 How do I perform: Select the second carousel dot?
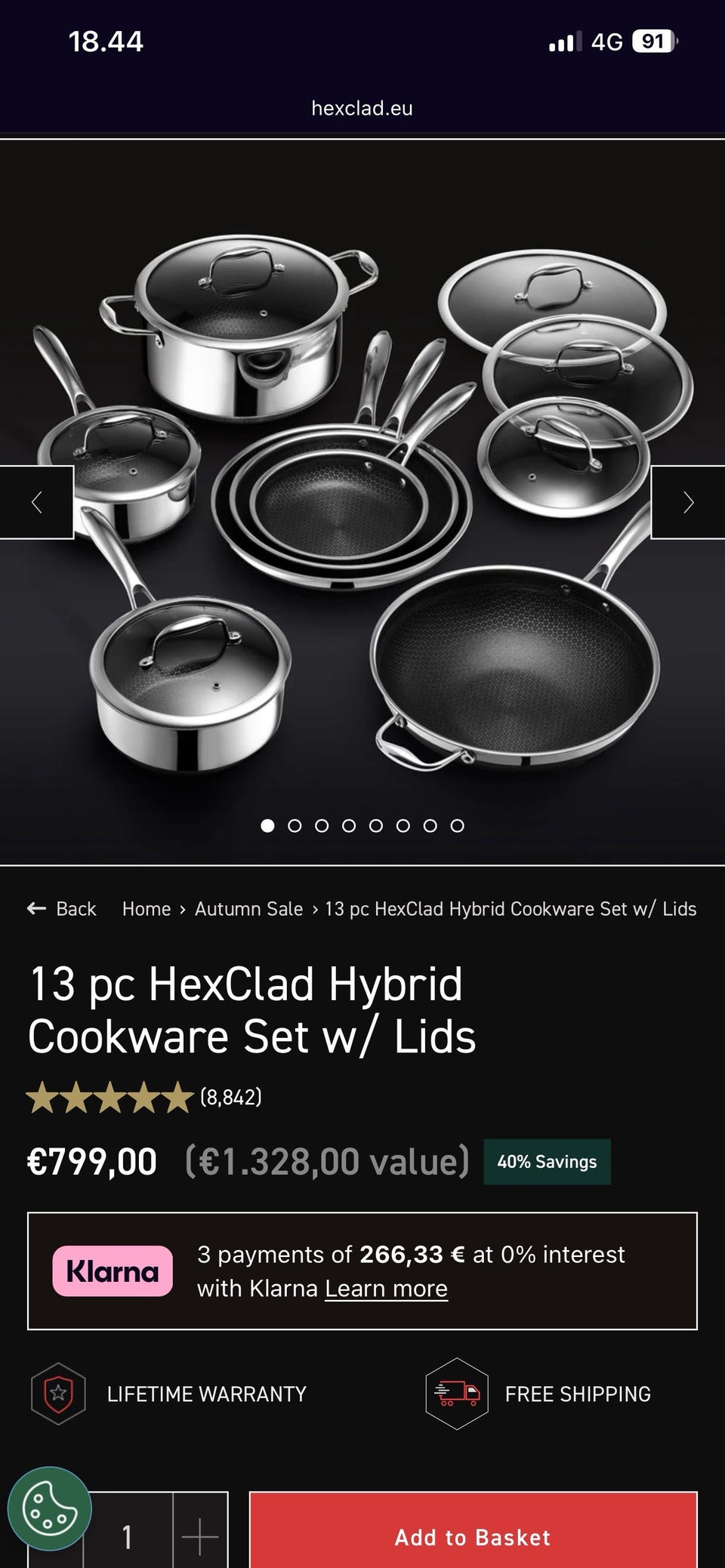295,825
